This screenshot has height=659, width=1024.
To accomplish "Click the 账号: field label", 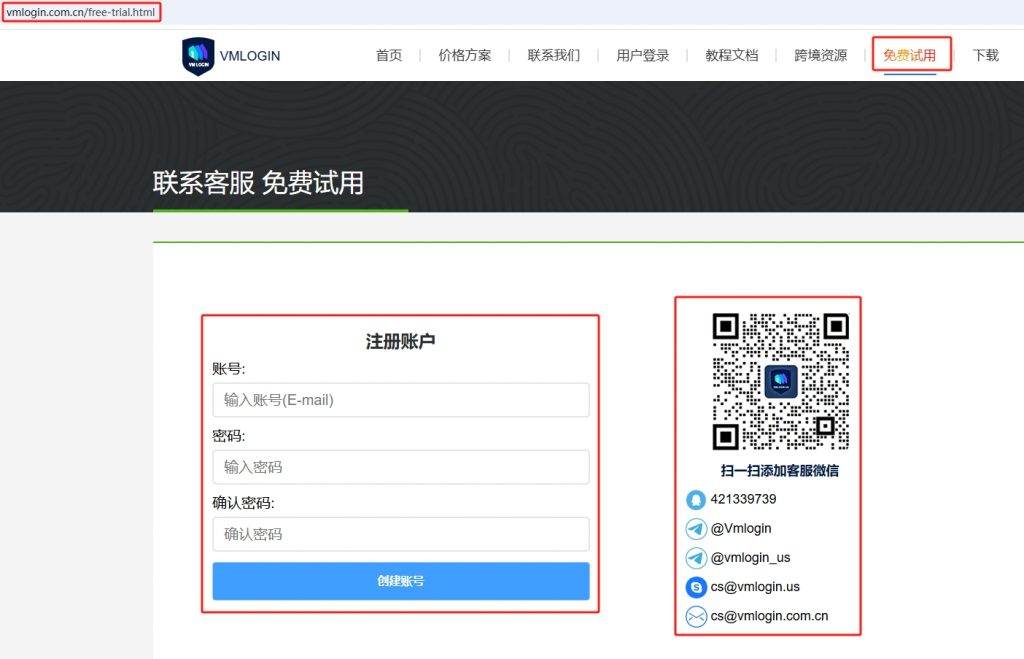I will (229, 369).
